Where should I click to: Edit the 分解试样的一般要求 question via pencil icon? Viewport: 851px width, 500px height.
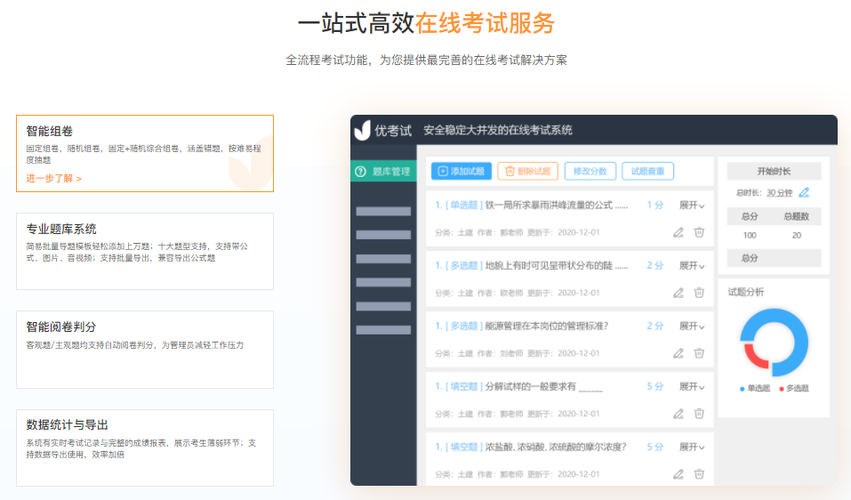[678, 414]
